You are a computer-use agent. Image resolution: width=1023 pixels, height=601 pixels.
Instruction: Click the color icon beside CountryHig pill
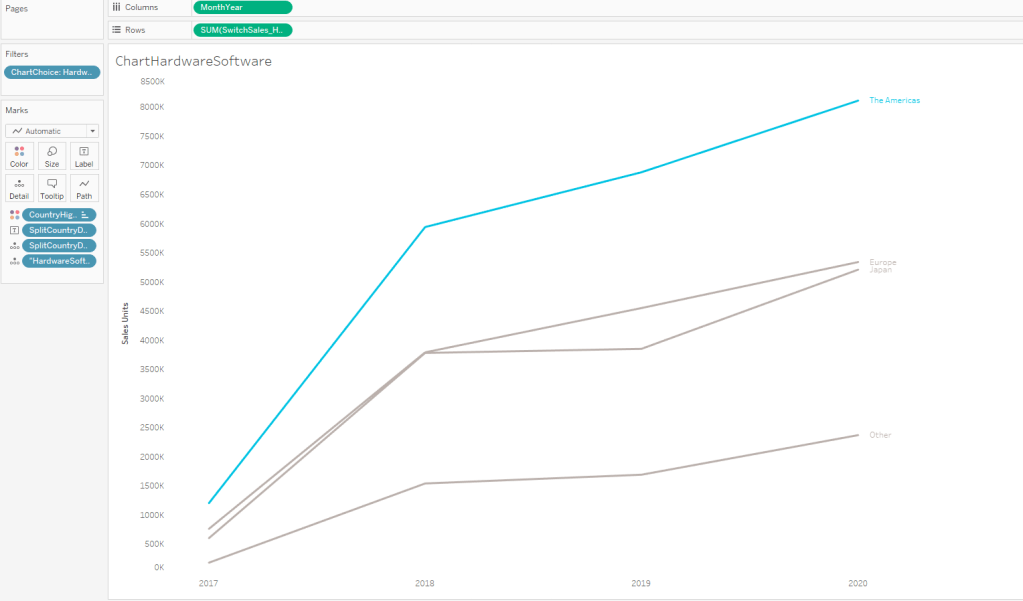pos(14,215)
